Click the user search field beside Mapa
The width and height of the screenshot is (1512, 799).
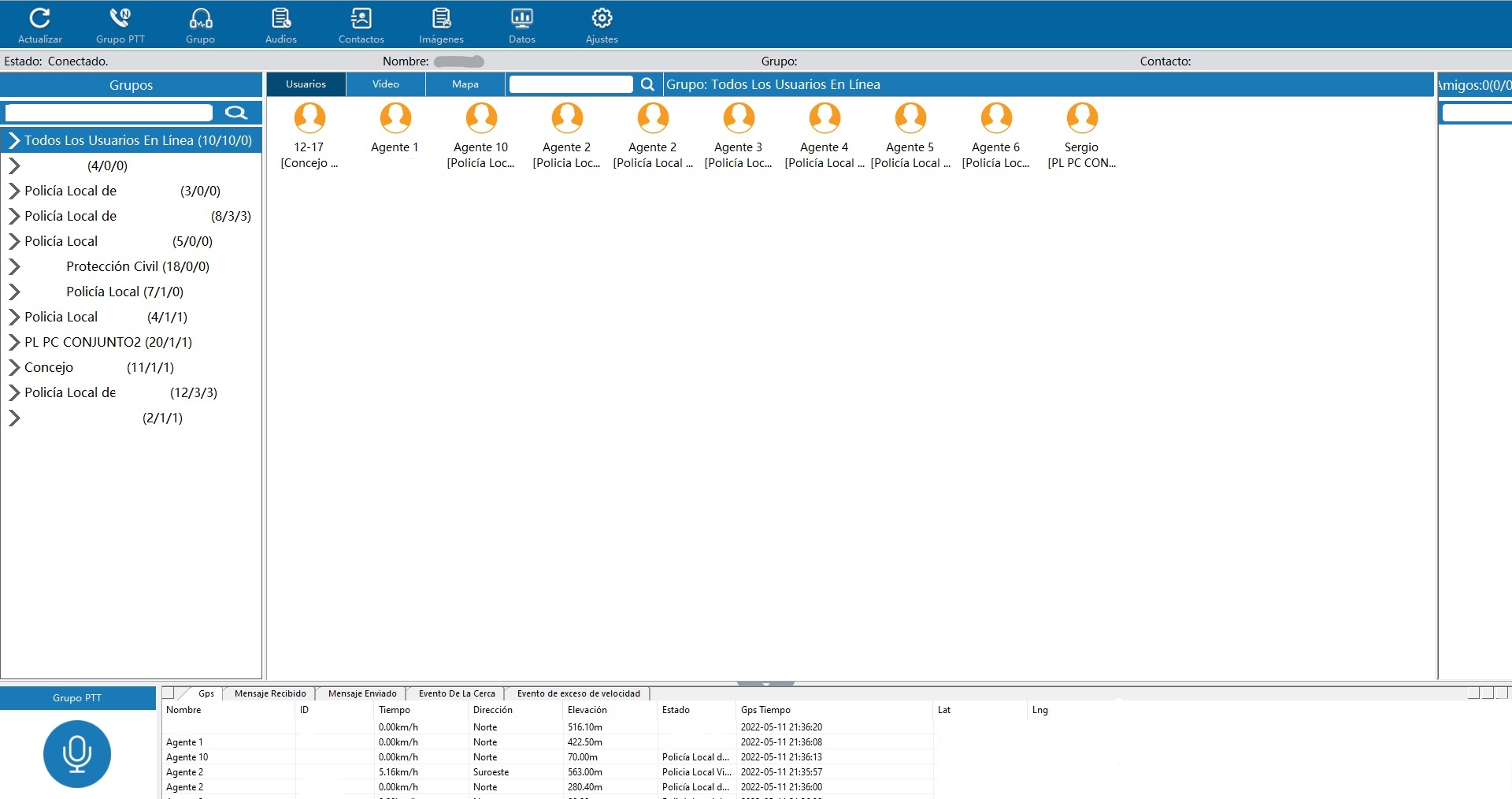point(570,84)
